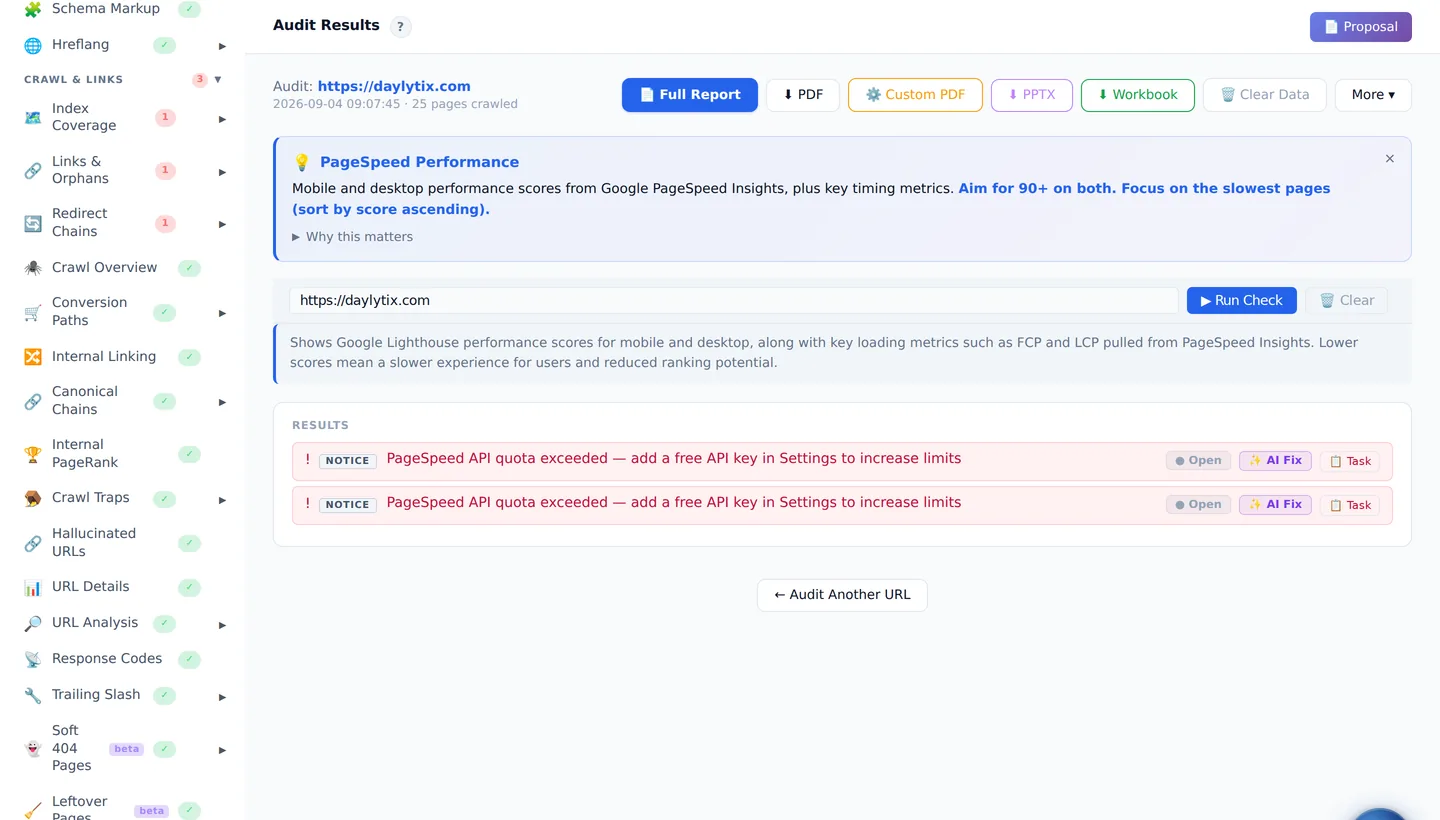
Task: Open the daylytix.com audit link
Action: tap(394, 87)
